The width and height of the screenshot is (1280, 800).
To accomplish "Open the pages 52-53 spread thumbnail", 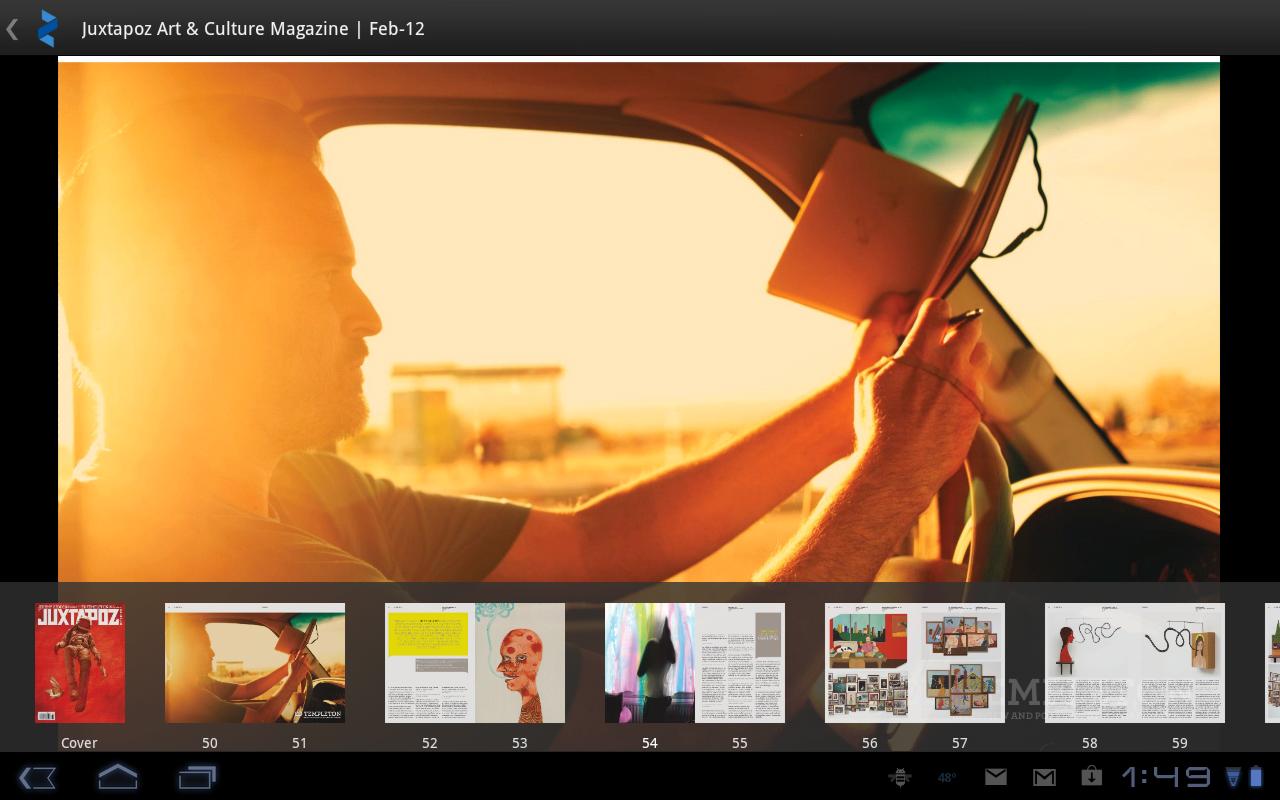I will 475,663.
